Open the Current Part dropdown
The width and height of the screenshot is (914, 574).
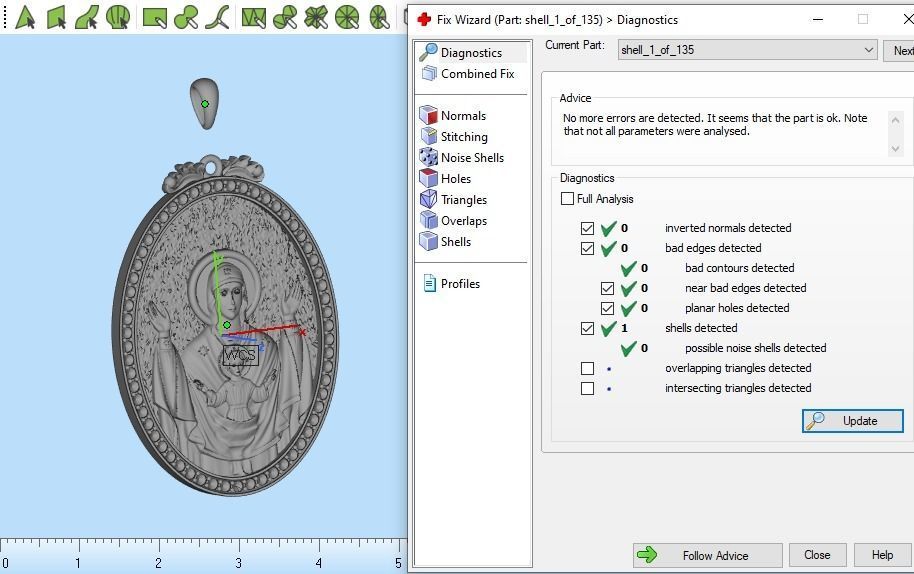click(747, 50)
